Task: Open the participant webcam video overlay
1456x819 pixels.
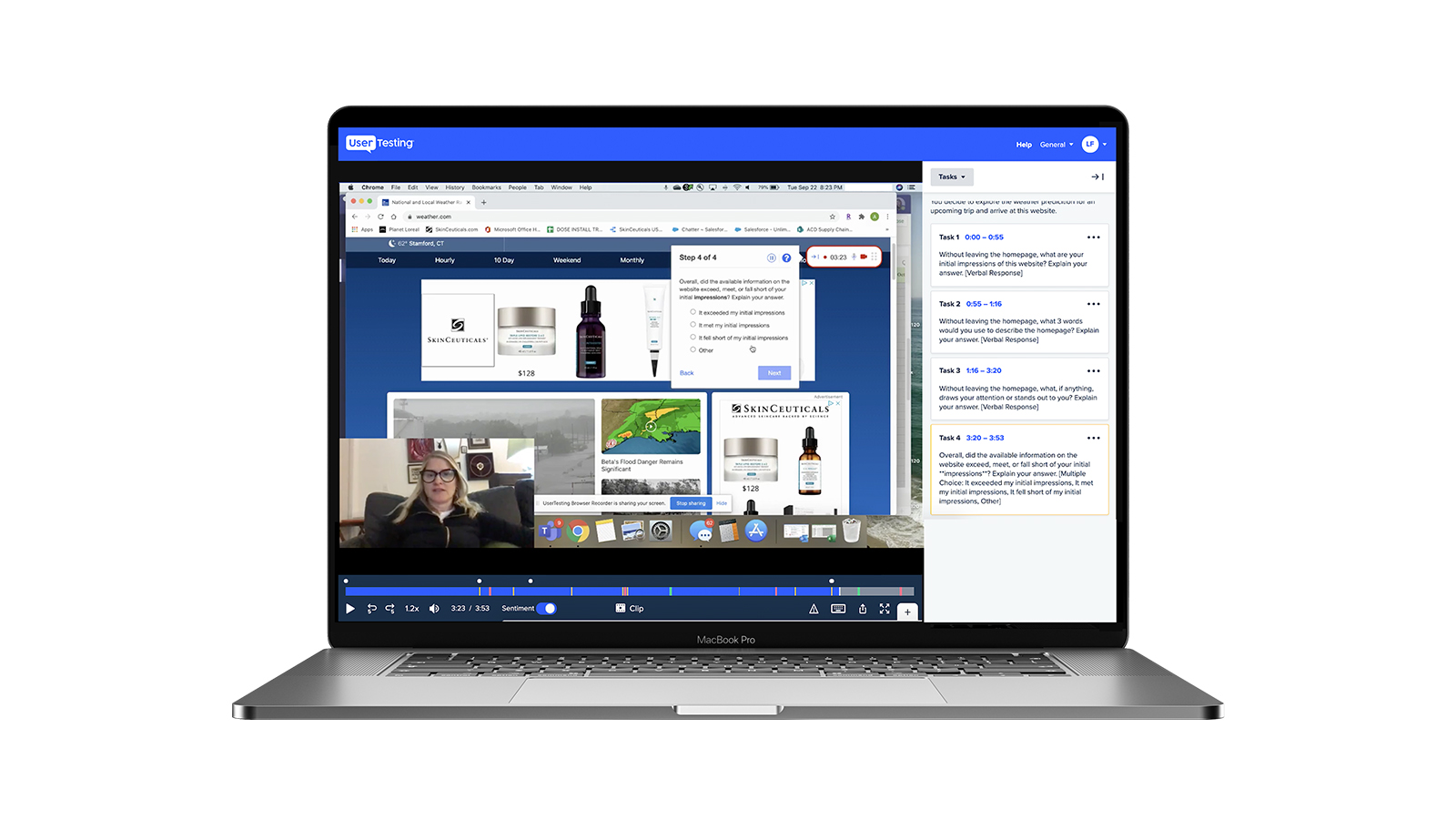Action: [x=437, y=492]
